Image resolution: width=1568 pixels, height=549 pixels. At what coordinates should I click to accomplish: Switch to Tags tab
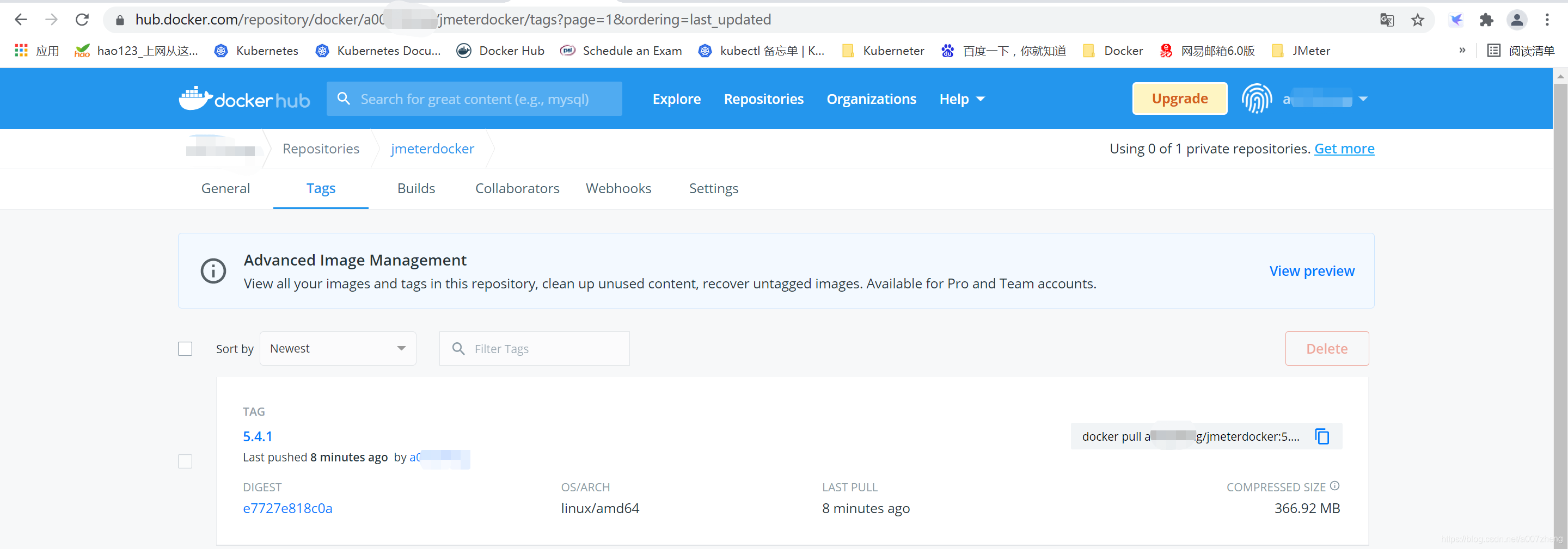[x=321, y=189]
